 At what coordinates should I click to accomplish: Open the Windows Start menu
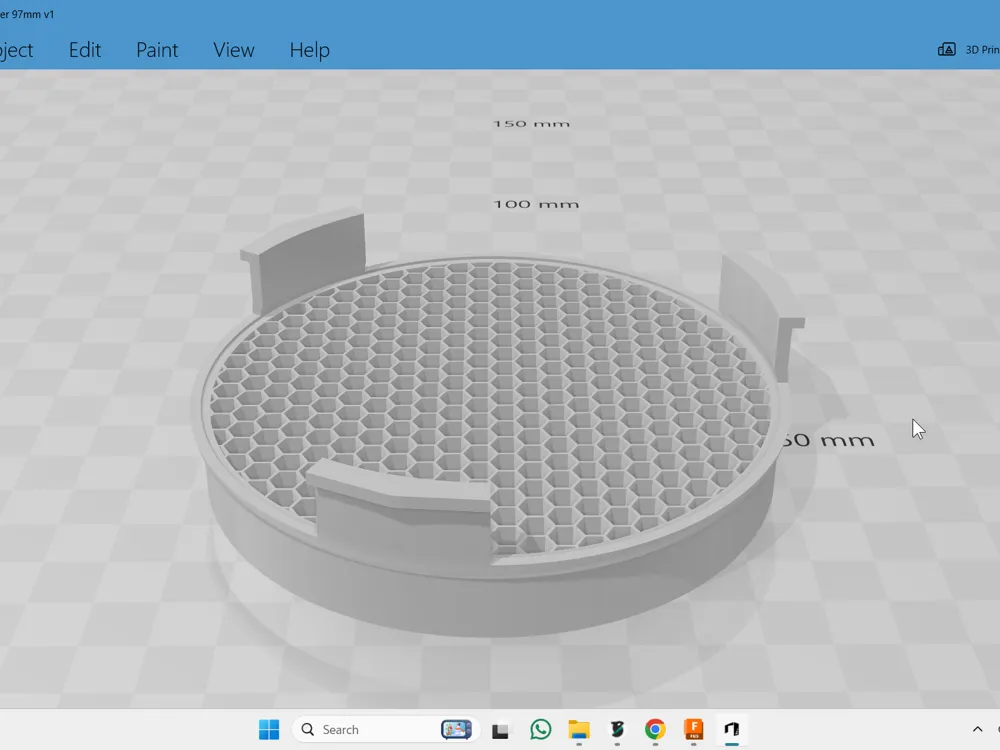(x=269, y=730)
